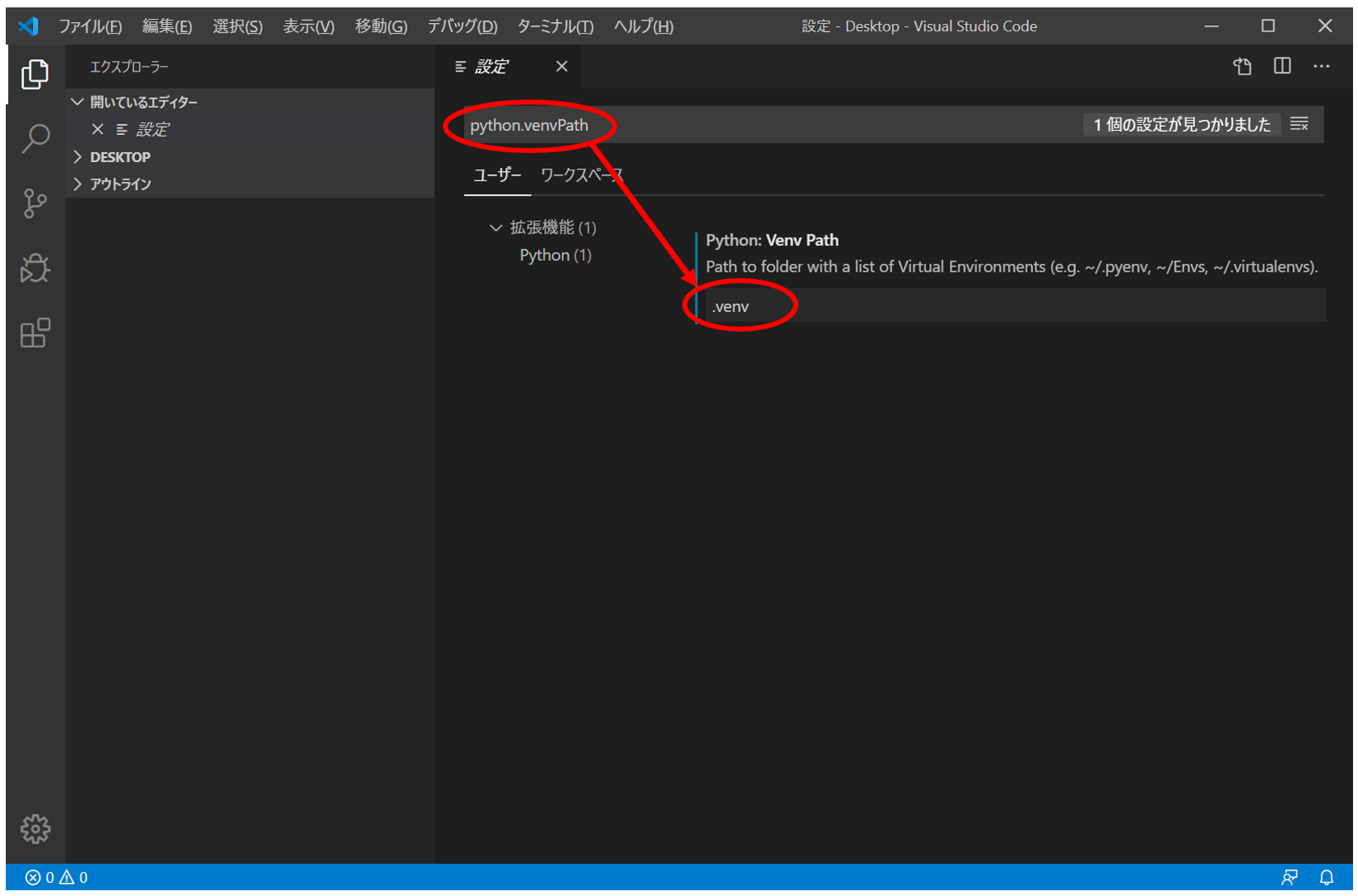Open the Extensions view in activity bar
This screenshot has height=896, width=1358.
click(35, 333)
